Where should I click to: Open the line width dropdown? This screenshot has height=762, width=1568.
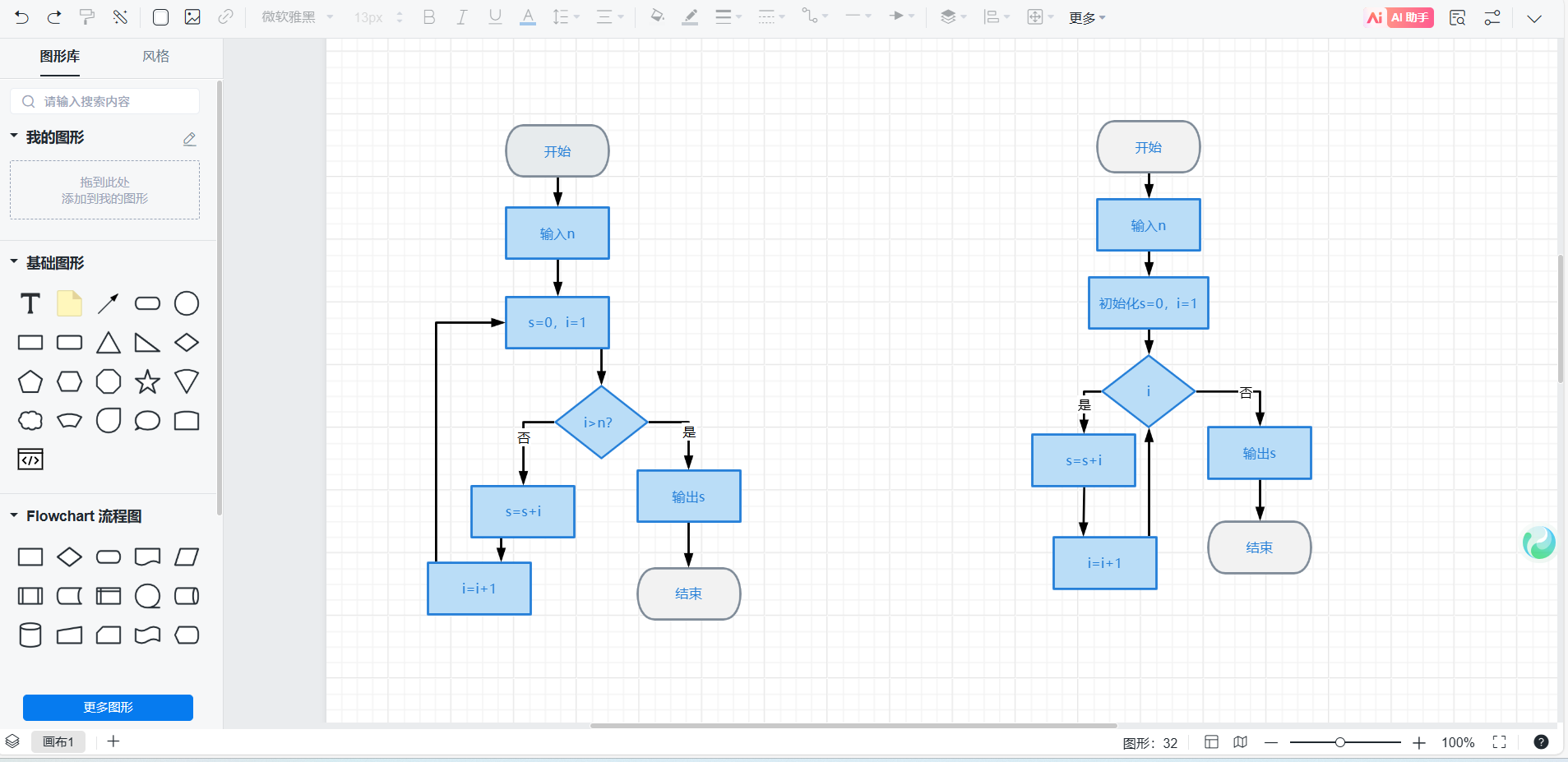(x=728, y=17)
